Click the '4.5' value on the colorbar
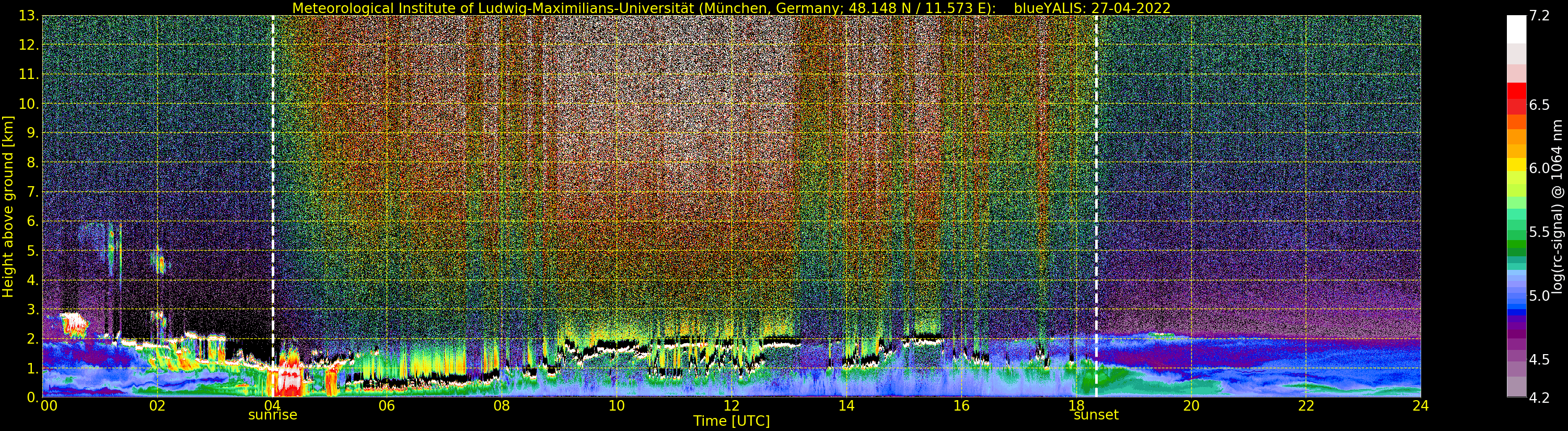Image resolution: width=1568 pixels, height=431 pixels. tap(1539, 359)
